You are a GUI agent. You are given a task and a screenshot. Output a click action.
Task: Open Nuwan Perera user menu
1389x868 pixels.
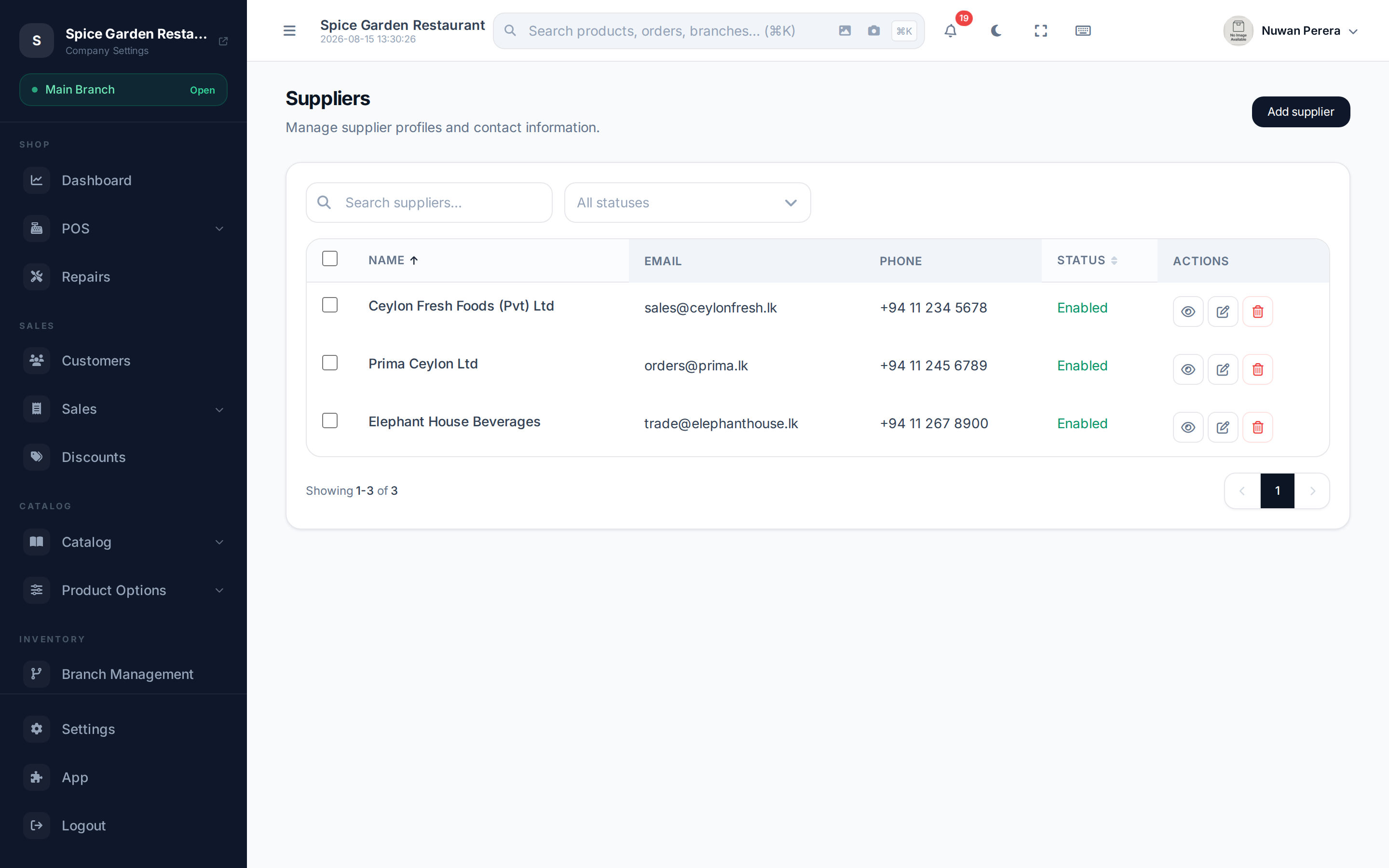pos(1290,31)
